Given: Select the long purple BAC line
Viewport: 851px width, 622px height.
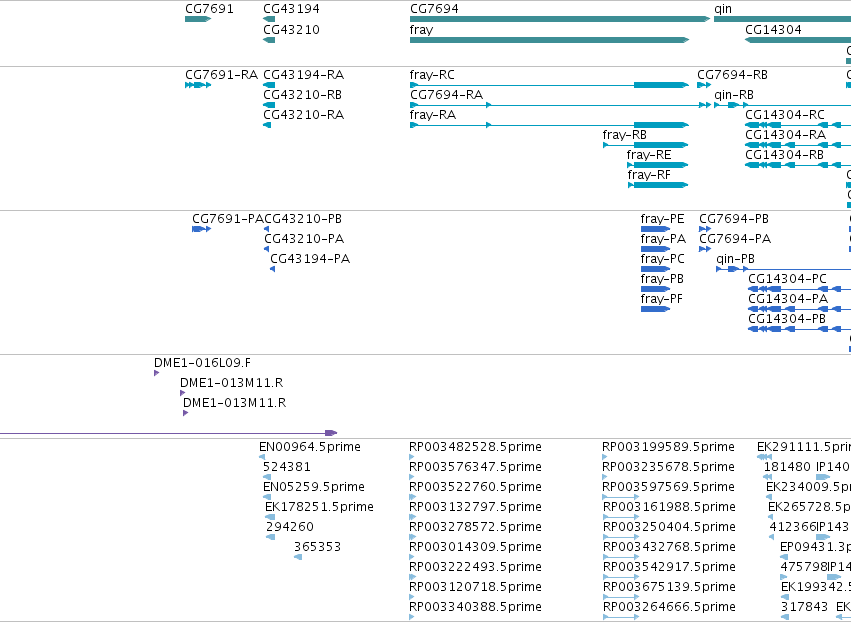Looking at the screenshot, I should click(168, 433).
